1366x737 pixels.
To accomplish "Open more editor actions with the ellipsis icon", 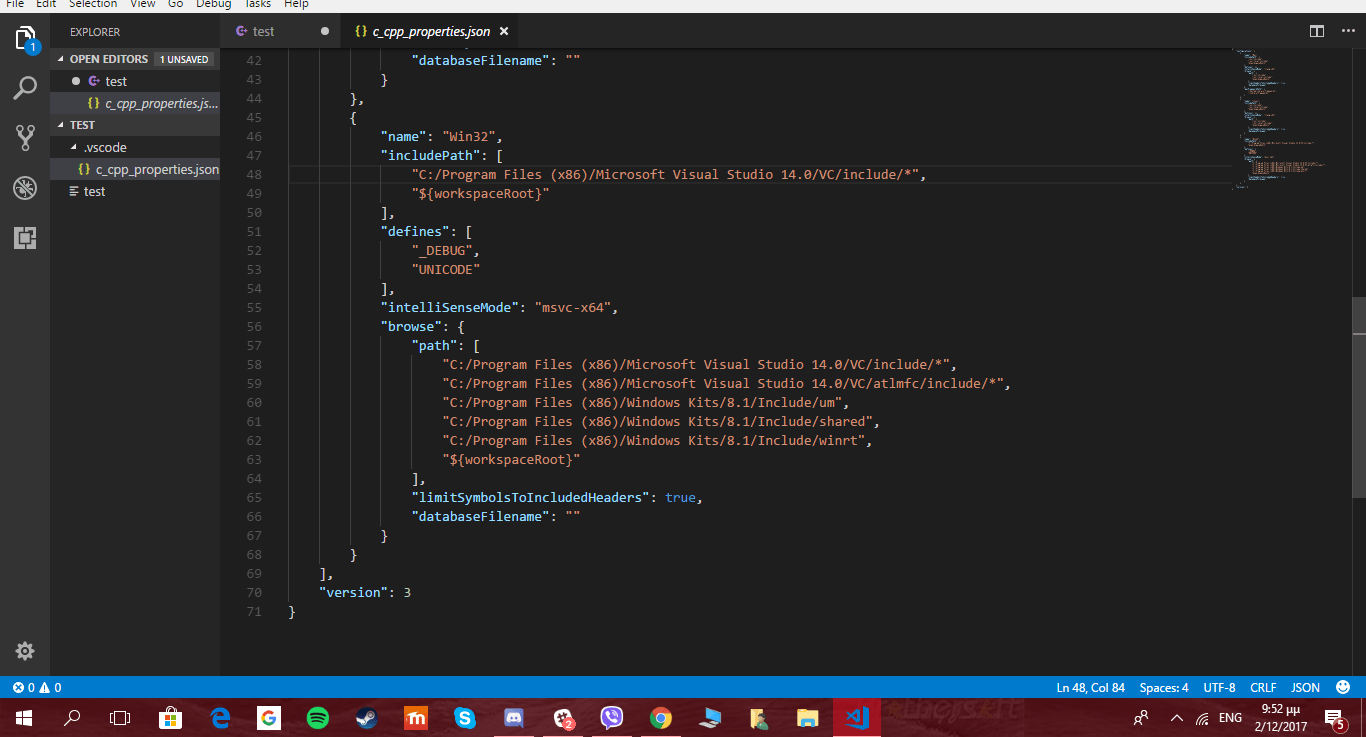I will pyautogui.click(x=1348, y=31).
